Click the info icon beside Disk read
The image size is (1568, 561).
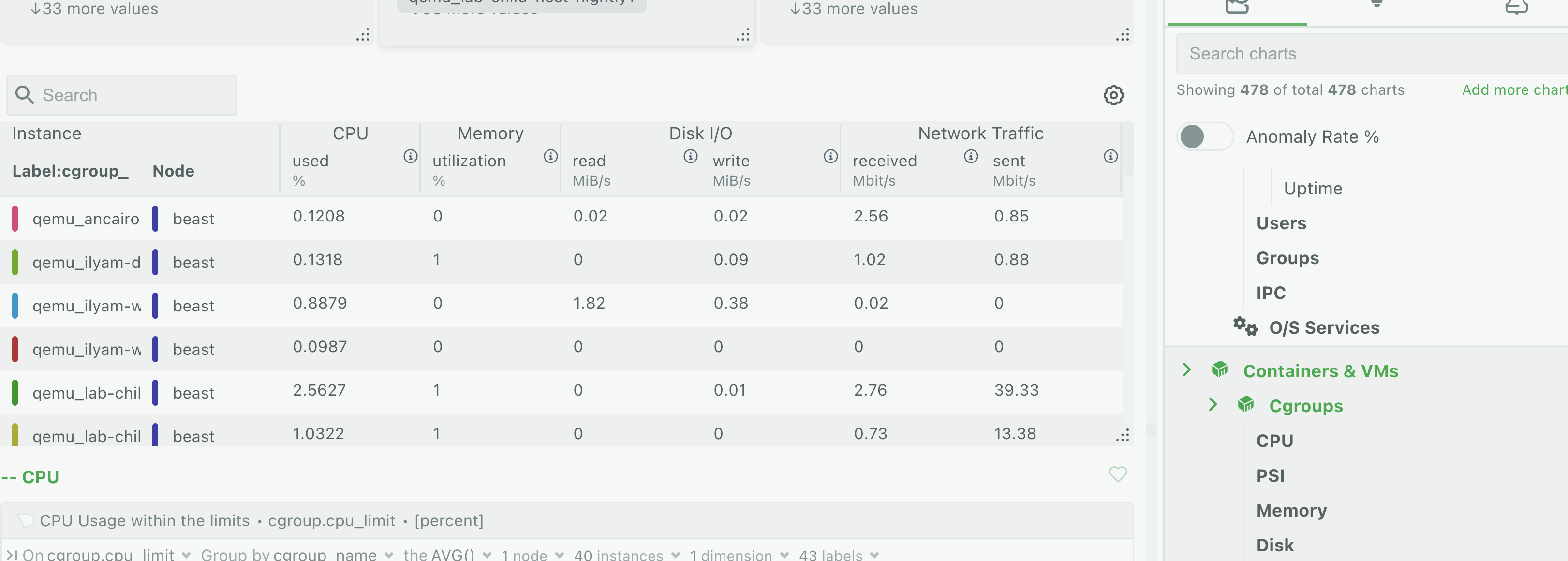pos(690,156)
